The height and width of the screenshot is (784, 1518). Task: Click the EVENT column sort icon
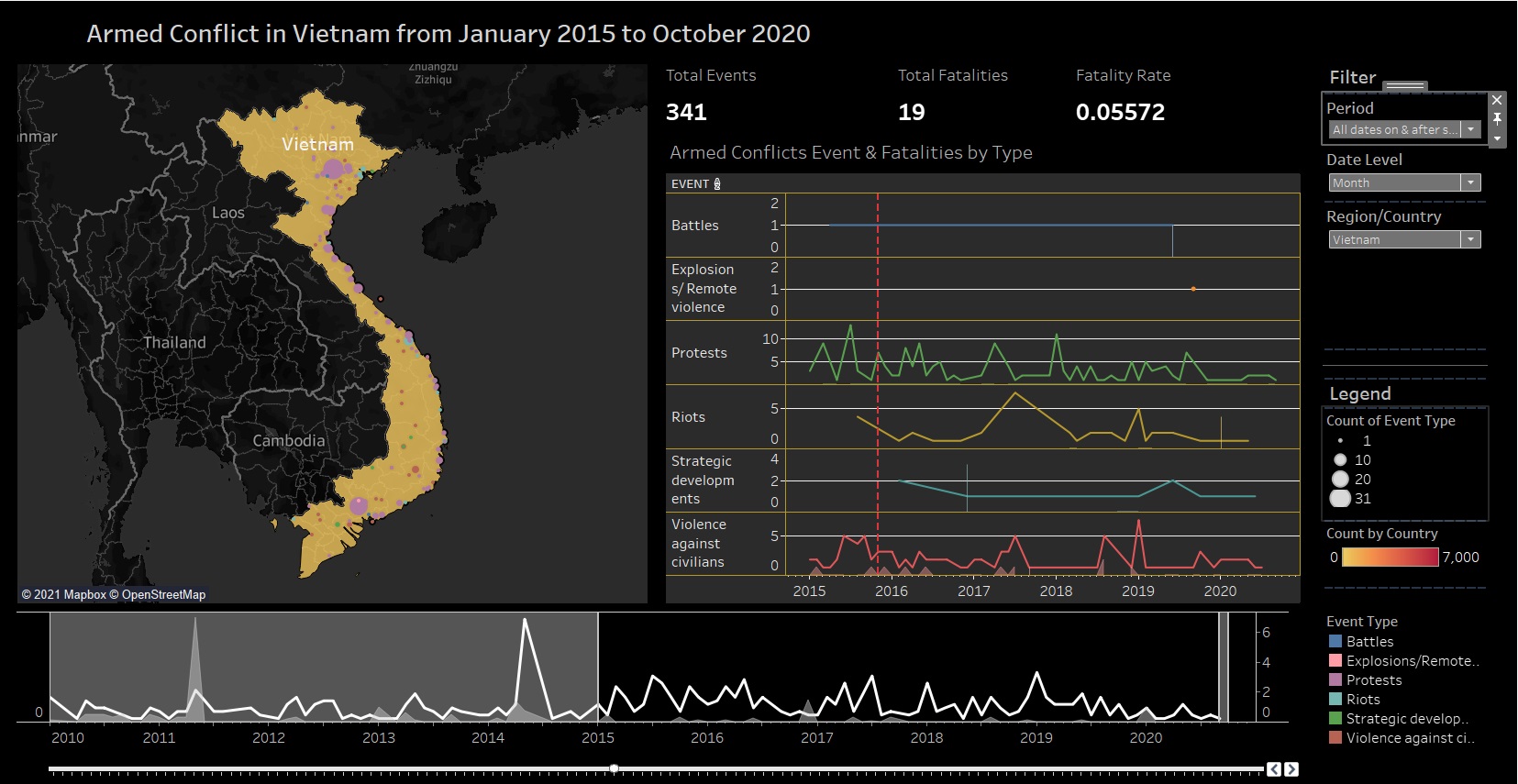pos(717,184)
